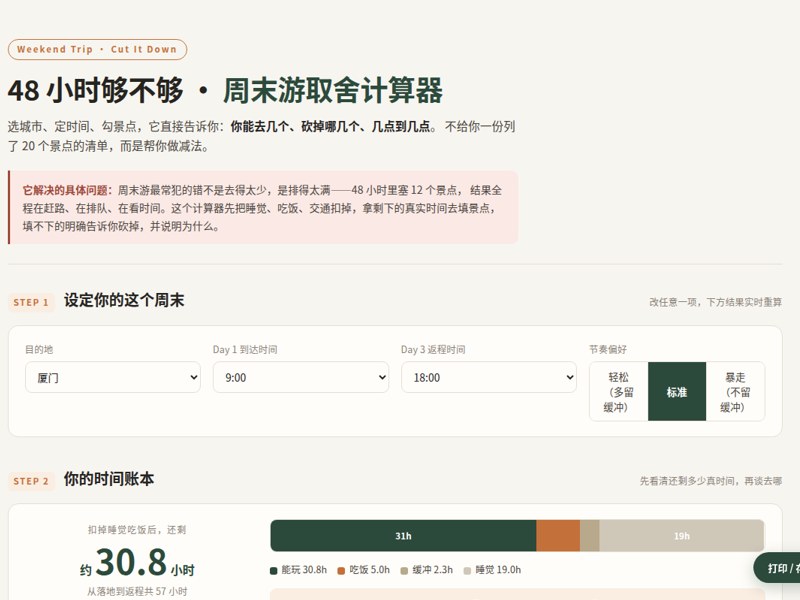
Task: Click the 吃饭 5.0h legend entry
Action: point(364,570)
